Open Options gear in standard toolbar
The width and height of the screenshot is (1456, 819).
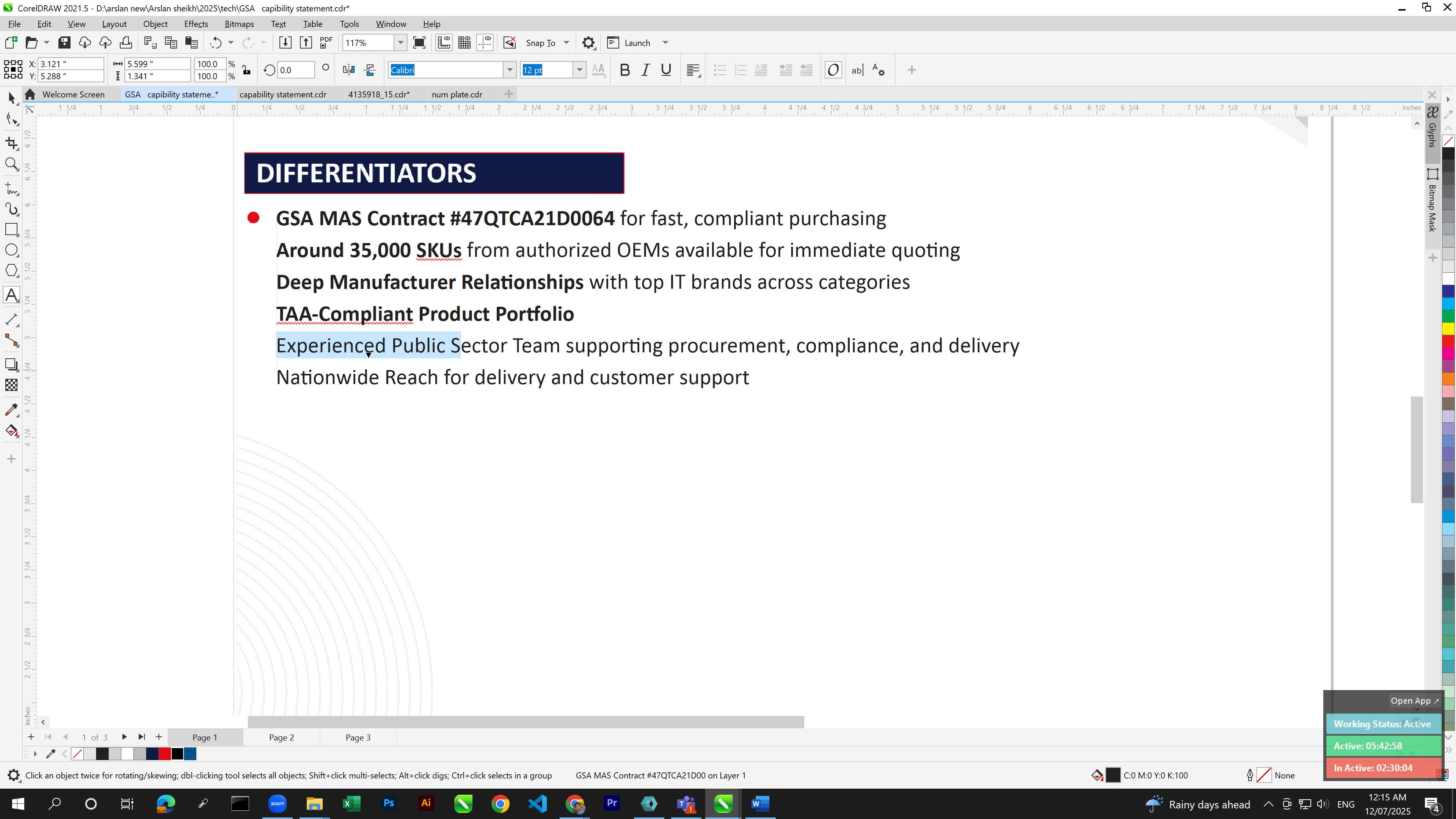pos(588,43)
